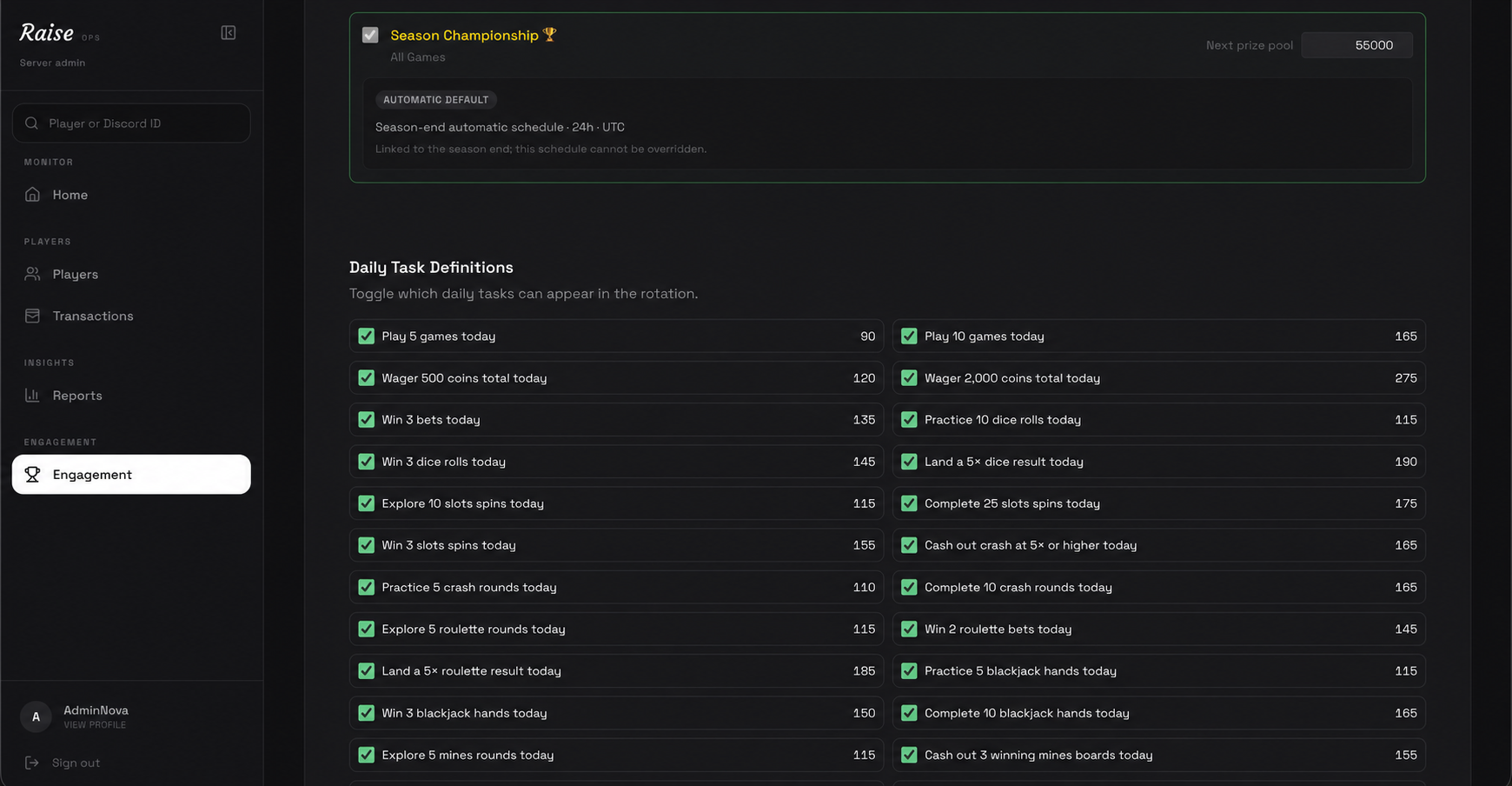The height and width of the screenshot is (786, 1512).
Task: Toggle Complete 10 blackjack hands today
Action: tap(909, 713)
